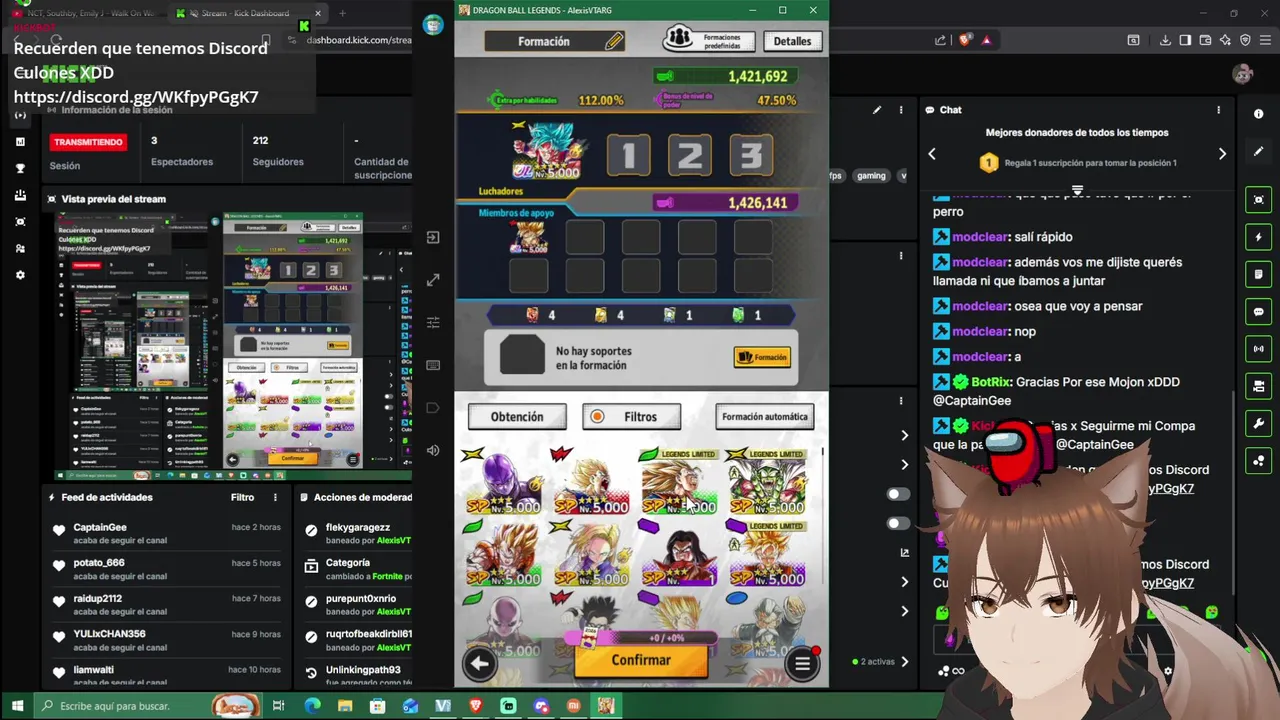This screenshot has height=720, width=1280.
Task: Click the green wrench tools widget icon
Action: [1259, 423]
